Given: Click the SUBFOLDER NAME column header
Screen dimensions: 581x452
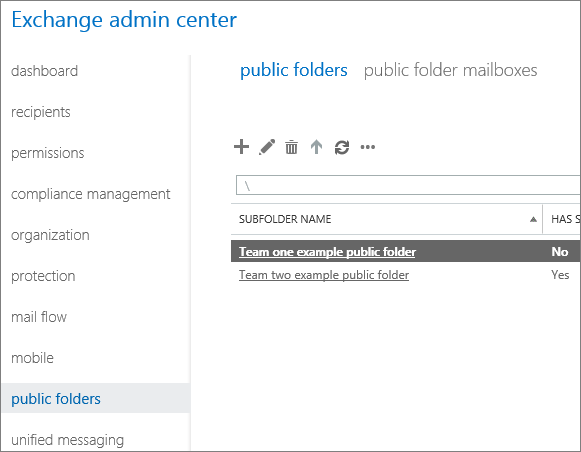Looking at the screenshot, I should (387, 219).
